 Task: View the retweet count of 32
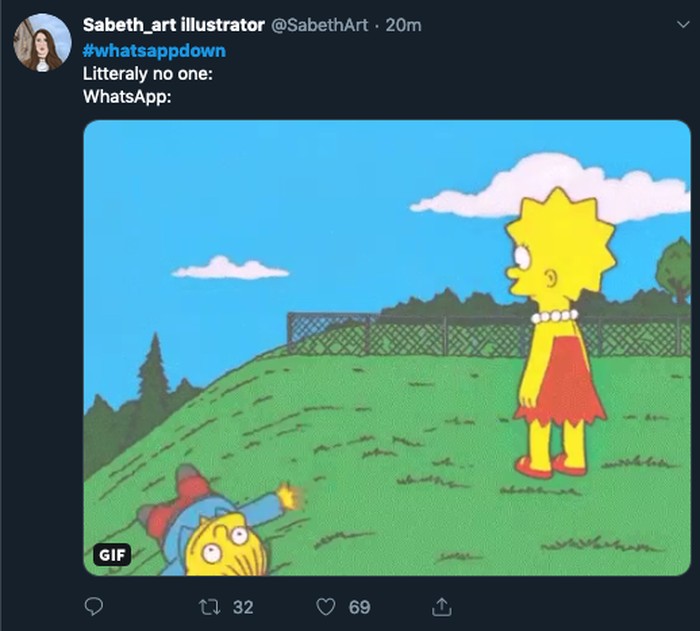point(243,607)
